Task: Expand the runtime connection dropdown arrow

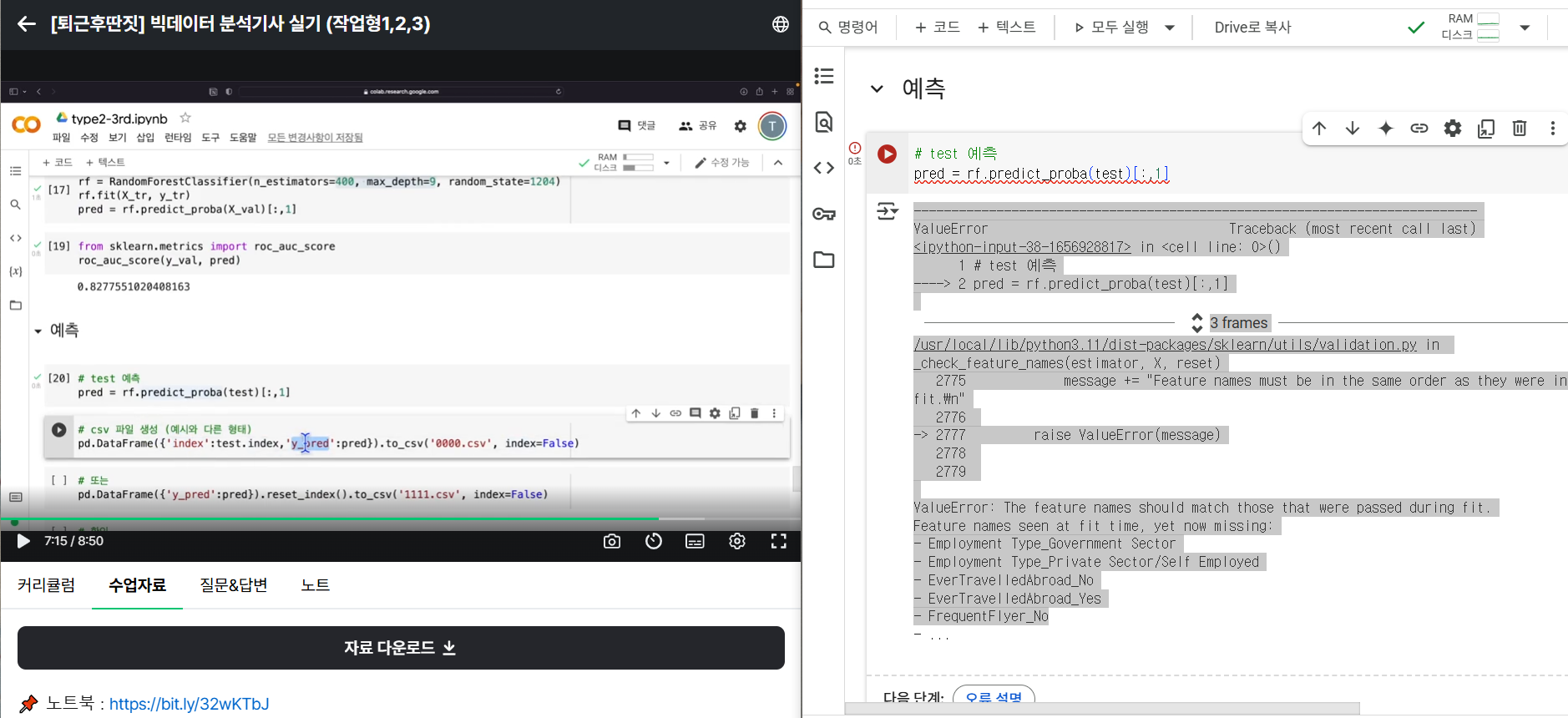Action: (1525, 28)
